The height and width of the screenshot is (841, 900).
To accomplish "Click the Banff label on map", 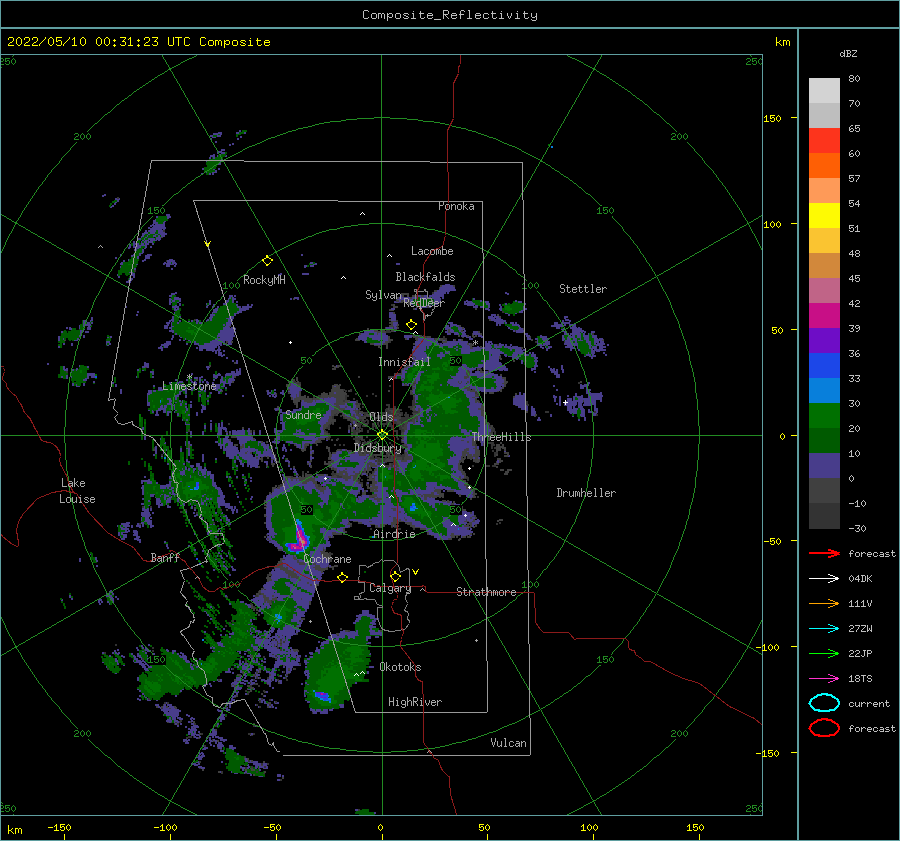I will tap(165, 558).
